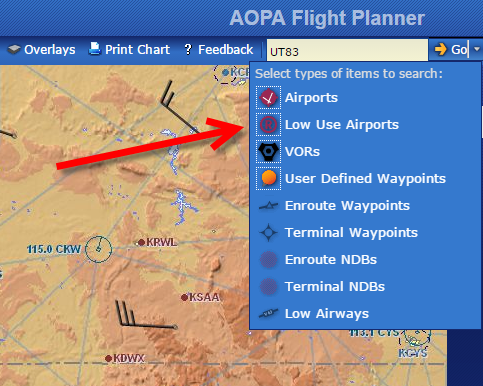The image size is (483, 386).
Task: Open the dropdown arrow next to Go
Action: tap(477, 49)
